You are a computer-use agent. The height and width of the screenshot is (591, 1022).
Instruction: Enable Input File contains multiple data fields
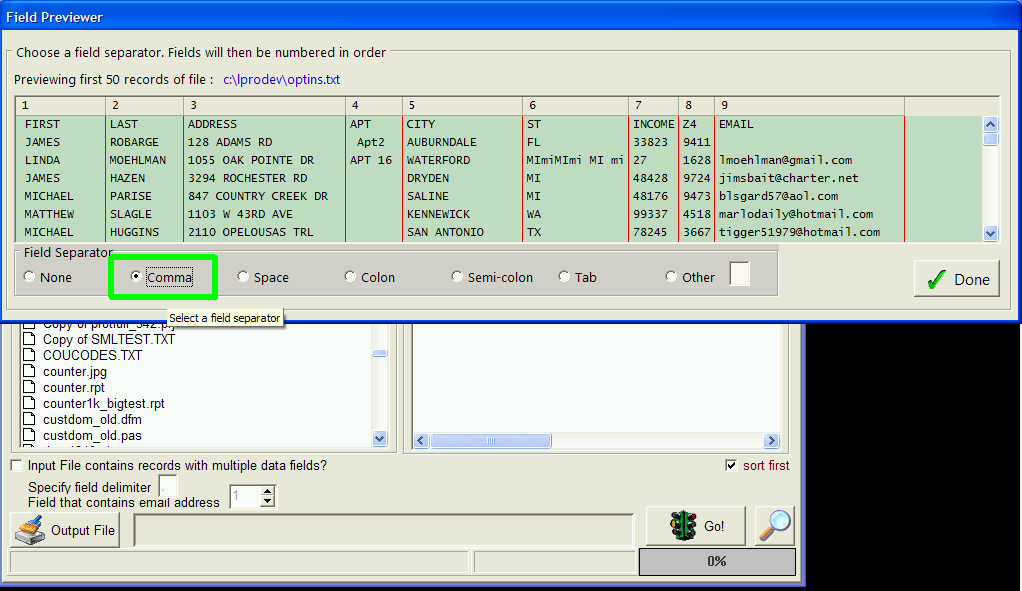(x=16, y=465)
